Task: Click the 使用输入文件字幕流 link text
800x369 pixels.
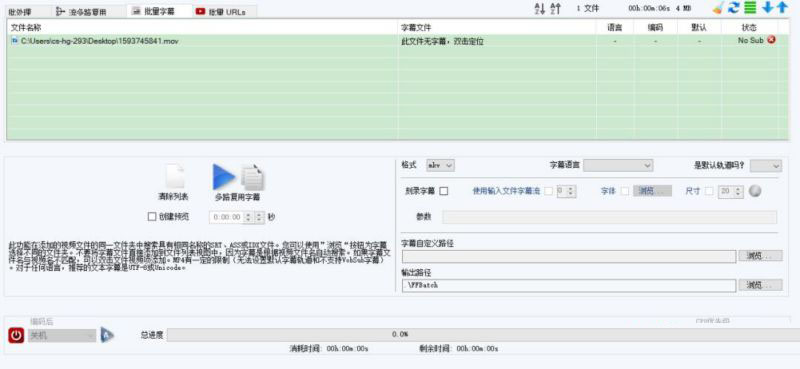Action: click(x=506, y=191)
